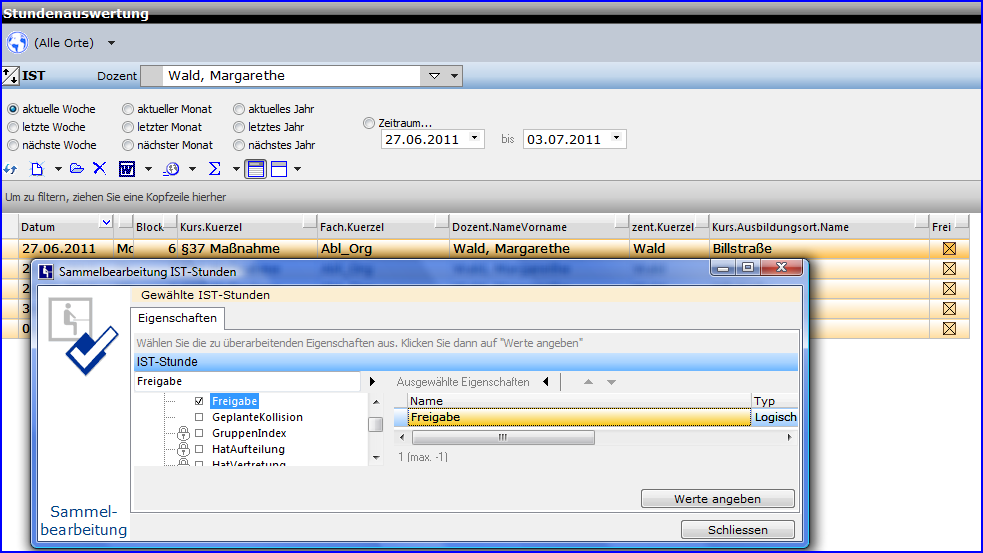Viewport: 983px width, 553px height.
Task: Open the (Alle Orte) location dropdown
Action: pos(111,43)
